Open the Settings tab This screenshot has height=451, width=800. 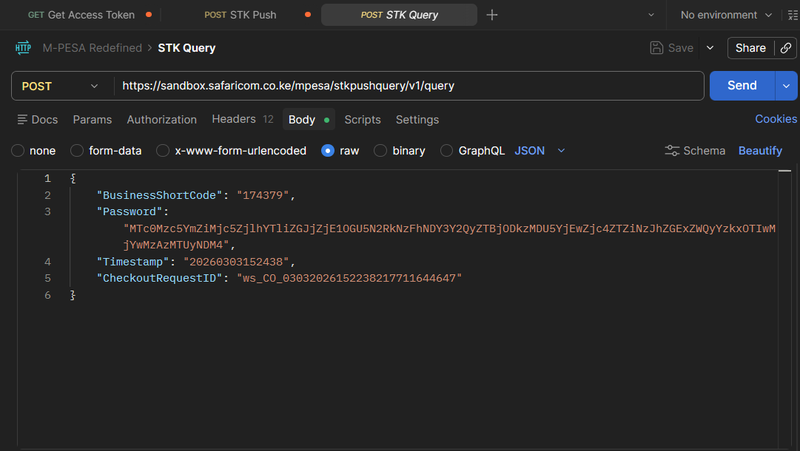(x=417, y=119)
